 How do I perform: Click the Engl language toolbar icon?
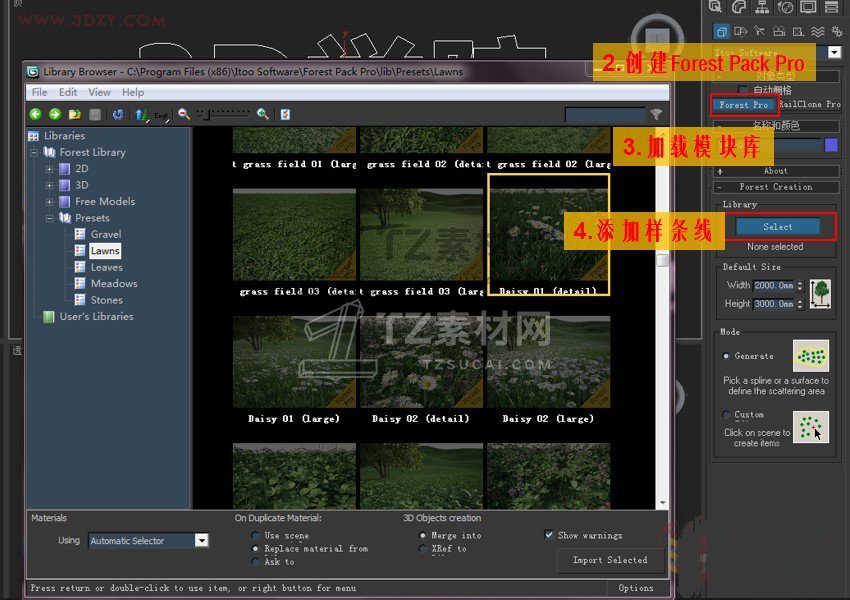click(x=161, y=115)
